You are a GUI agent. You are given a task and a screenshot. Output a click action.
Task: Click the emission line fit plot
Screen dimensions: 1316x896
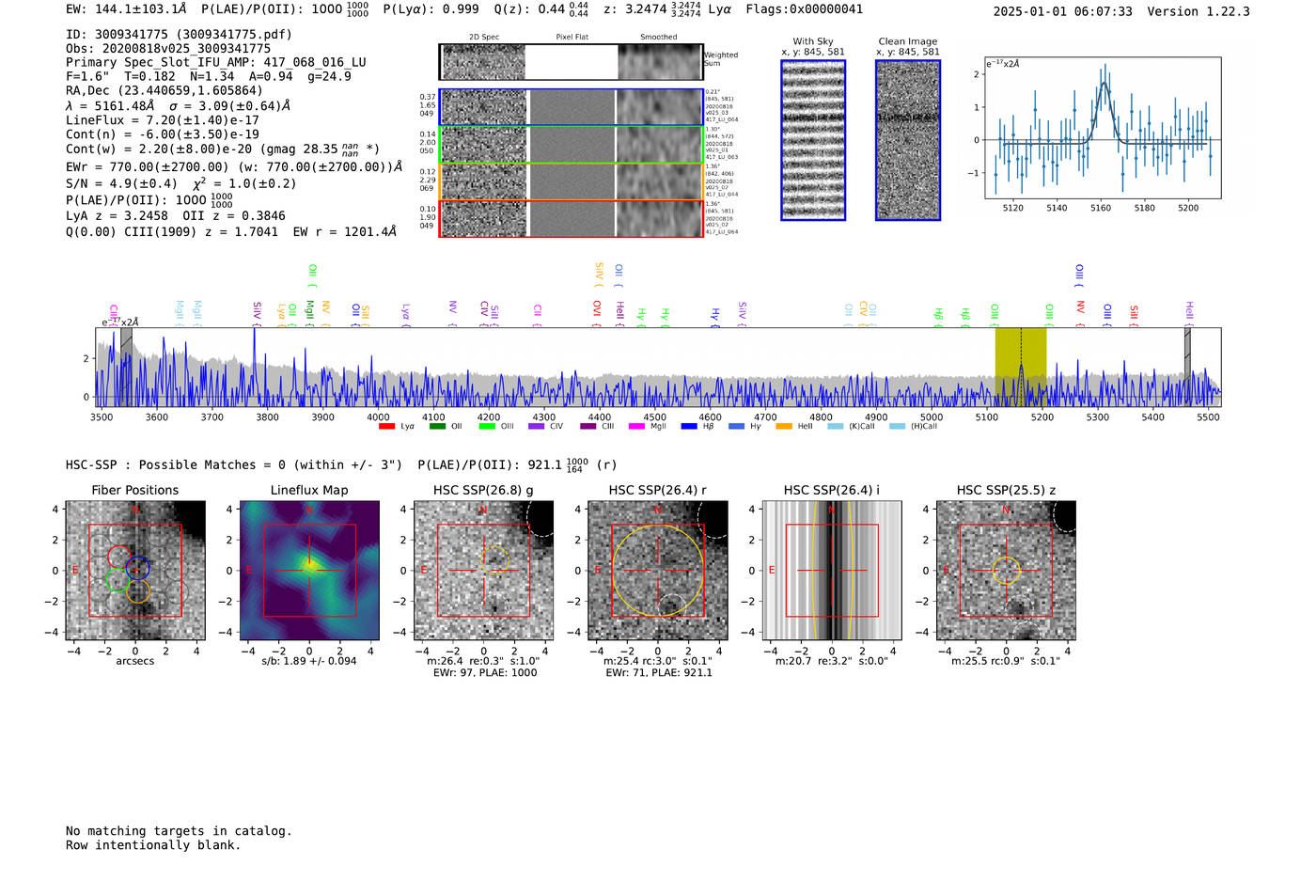click(x=1103, y=128)
